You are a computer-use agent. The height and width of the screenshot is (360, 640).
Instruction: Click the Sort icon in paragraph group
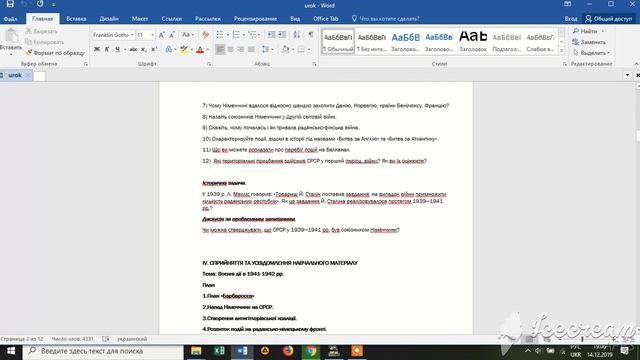297,35
